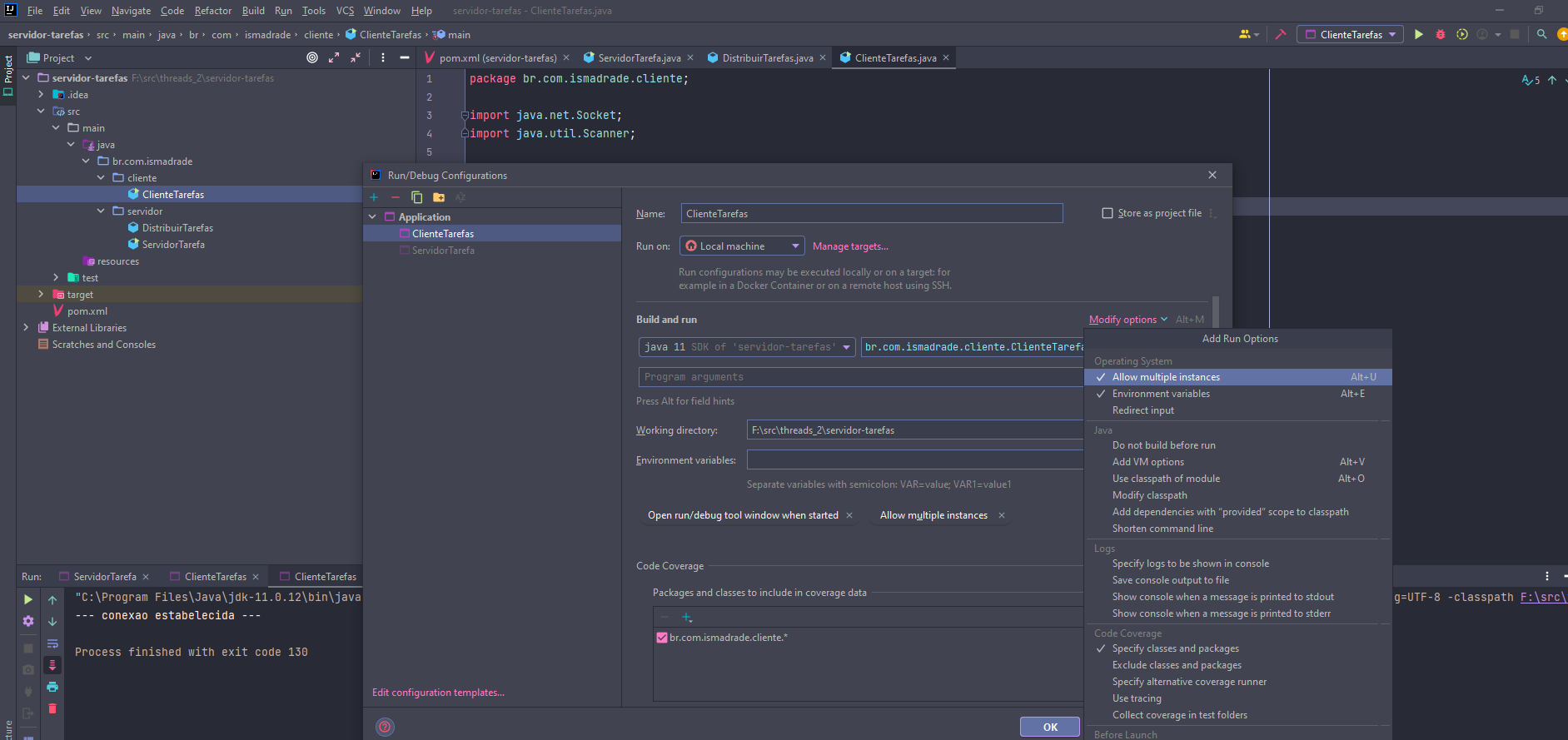Remove the Open run/debug tool window chip
Screen dimensions: 1568x740
tap(849, 515)
